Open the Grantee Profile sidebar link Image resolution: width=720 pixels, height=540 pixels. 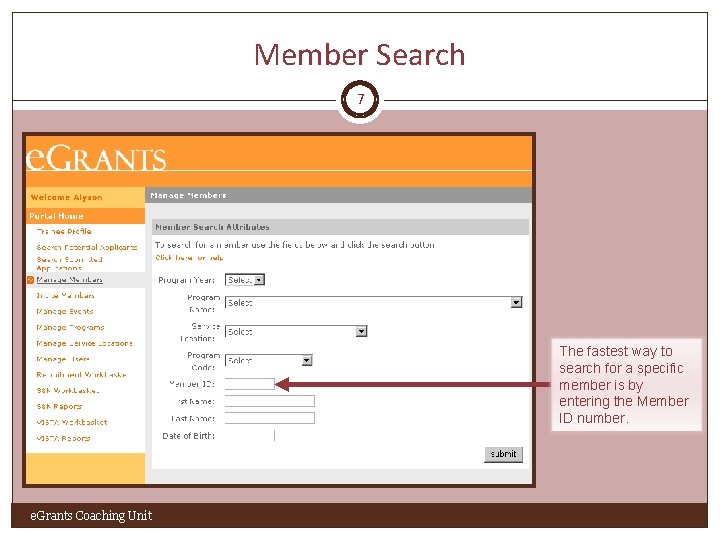click(64, 231)
